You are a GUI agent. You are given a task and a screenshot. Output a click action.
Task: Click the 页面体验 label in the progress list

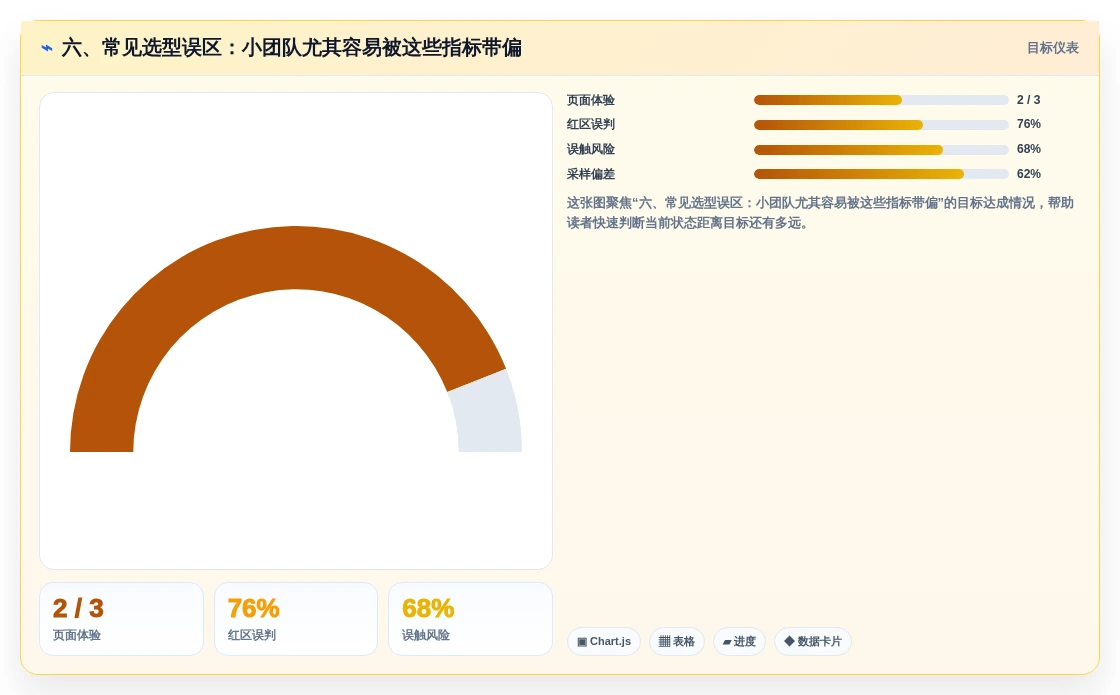591,100
